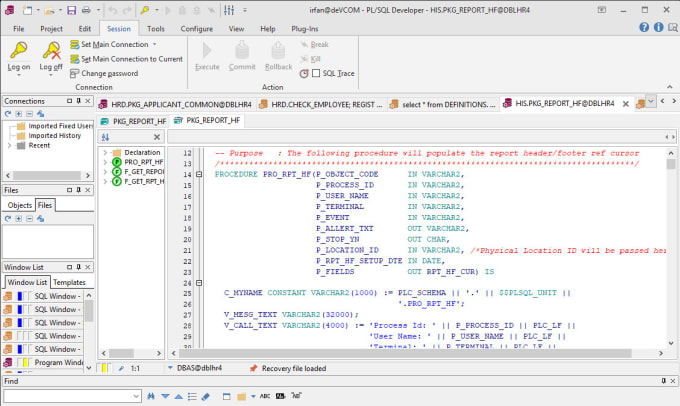Click the sort icon in code contents pane
Viewport: 680px width, 406px height.
(105, 137)
